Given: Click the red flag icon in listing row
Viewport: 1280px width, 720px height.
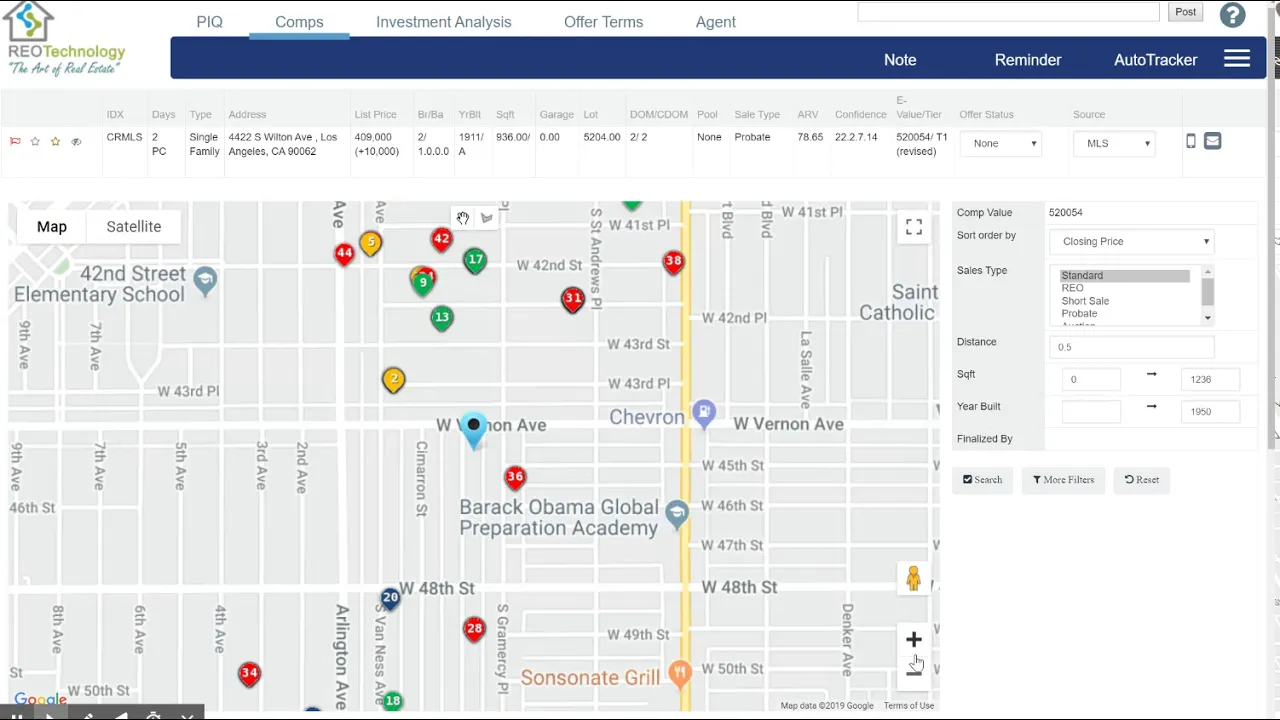Looking at the screenshot, I should pos(15,141).
